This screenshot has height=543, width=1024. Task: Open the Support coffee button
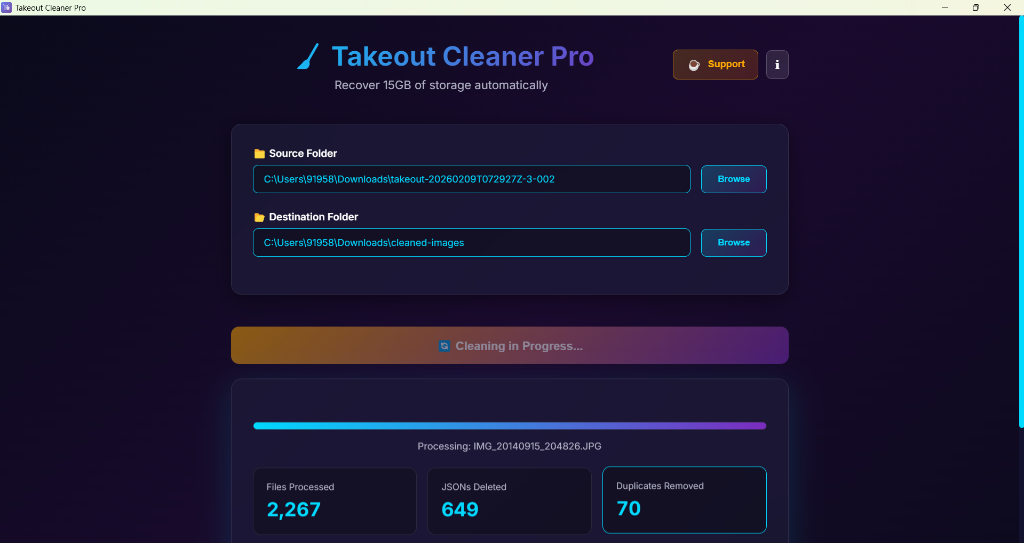[716, 65]
